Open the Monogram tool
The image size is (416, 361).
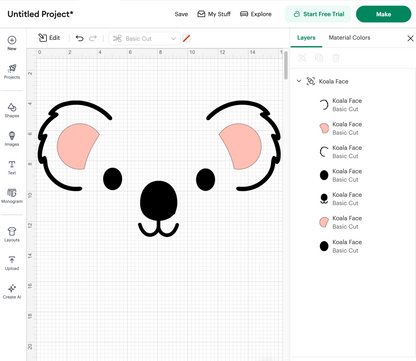12,196
